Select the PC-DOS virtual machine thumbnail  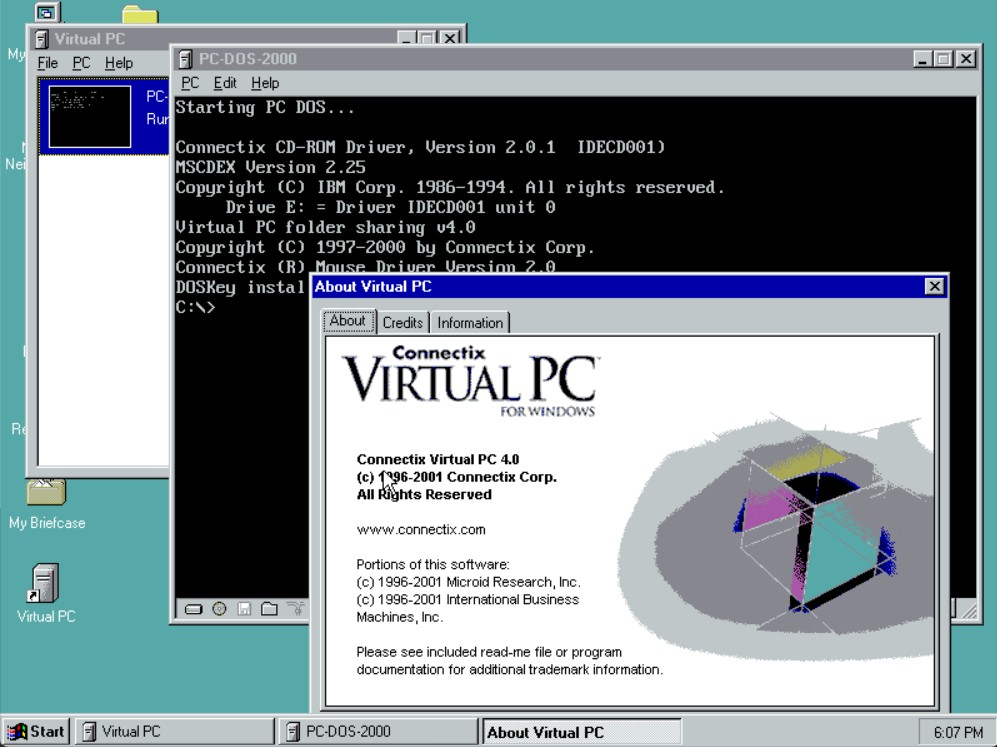pyautogui.click(x=90, y=116)
